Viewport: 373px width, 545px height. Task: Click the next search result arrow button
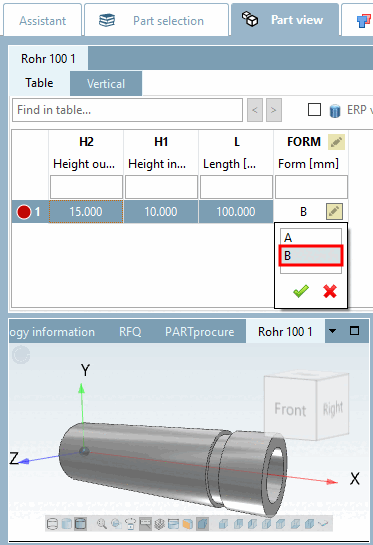click(274, 110)
